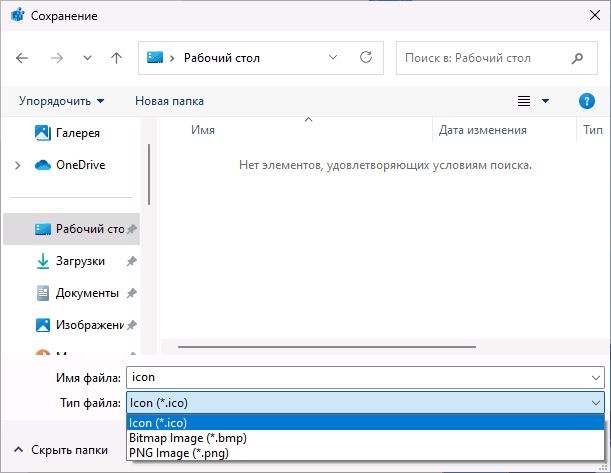611x473 pixels.
Task: Open recent locations chevron next to arrows
Action: point(87,58)
